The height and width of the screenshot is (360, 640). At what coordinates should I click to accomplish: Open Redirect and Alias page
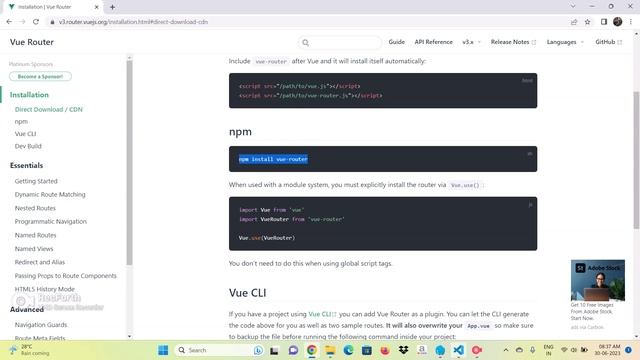click(x=40, y=262)
